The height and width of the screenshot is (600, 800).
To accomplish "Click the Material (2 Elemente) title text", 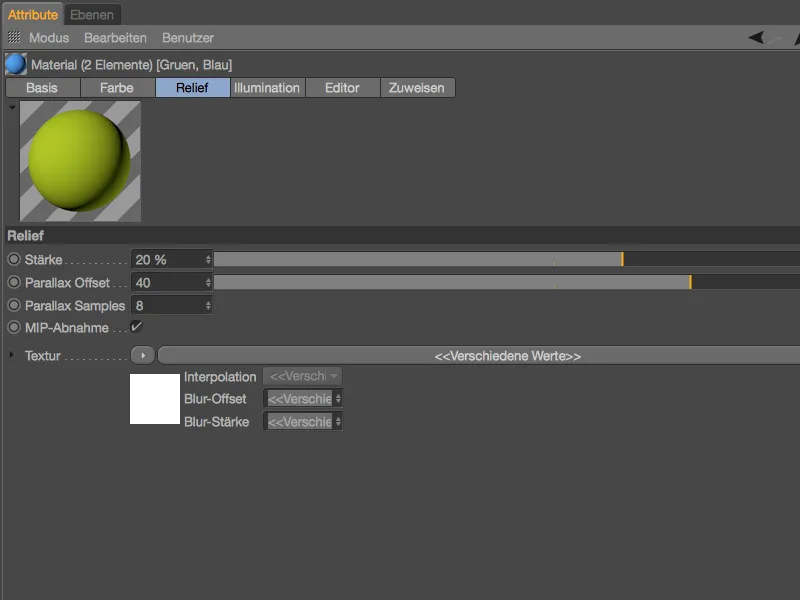I will [x=132, y=65].
